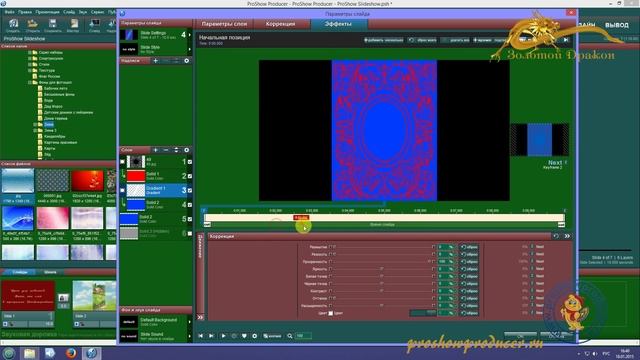Image resolution: width=640 pixels, height=360 pixels.
Task: Expand the Зима 1 folder tree node
Action: [x=36, y=130]
